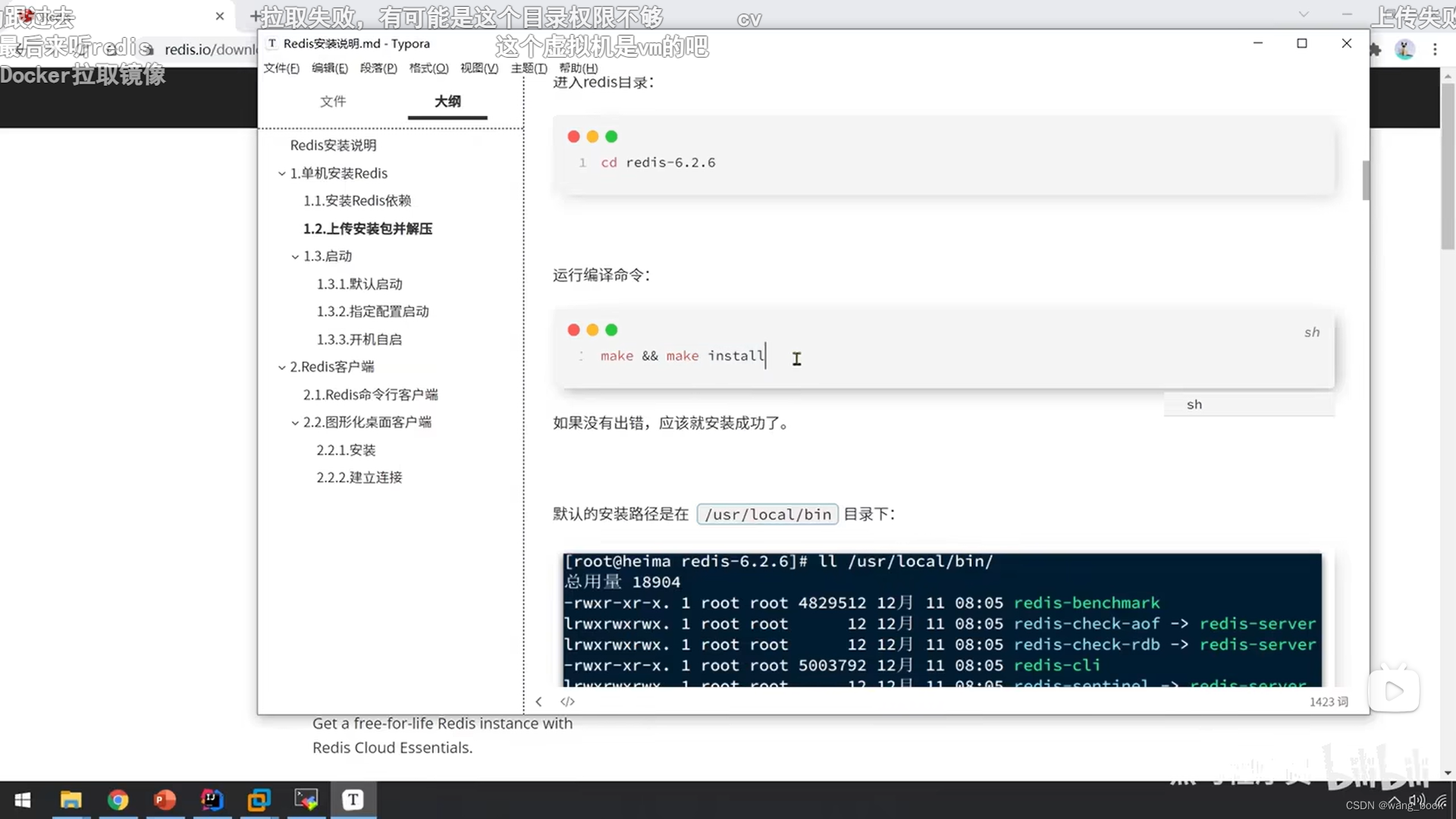Click the sidebar collapse arrow icon
Viewport: 1456px width, 819px height.
pyautogui.click(x=538, y=701)
